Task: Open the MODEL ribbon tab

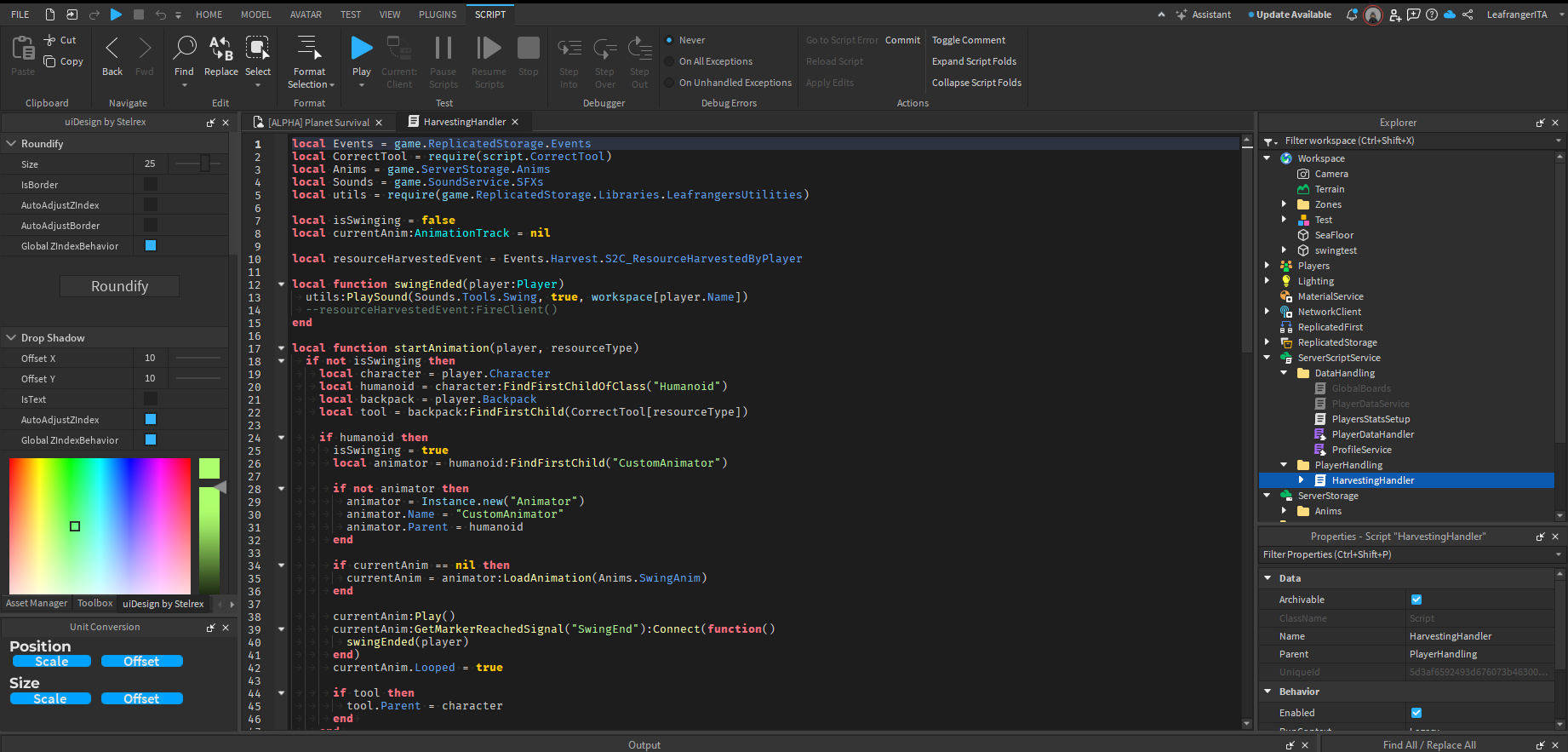Action: (255, 14)
